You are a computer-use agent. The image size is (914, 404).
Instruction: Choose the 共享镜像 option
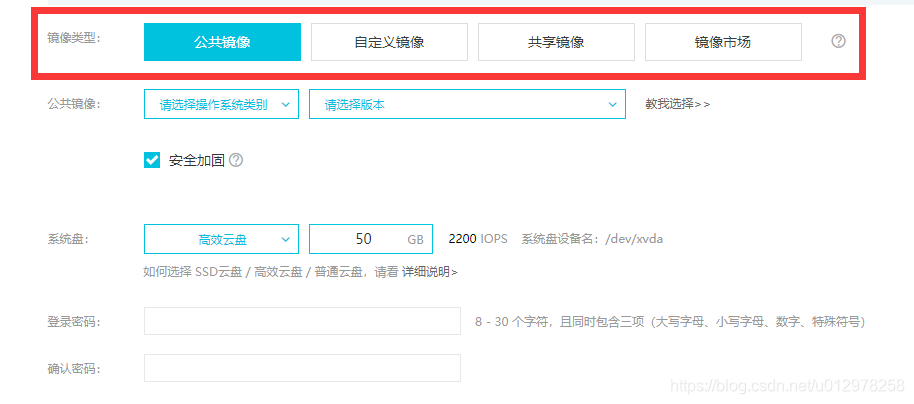pos(556,42)
